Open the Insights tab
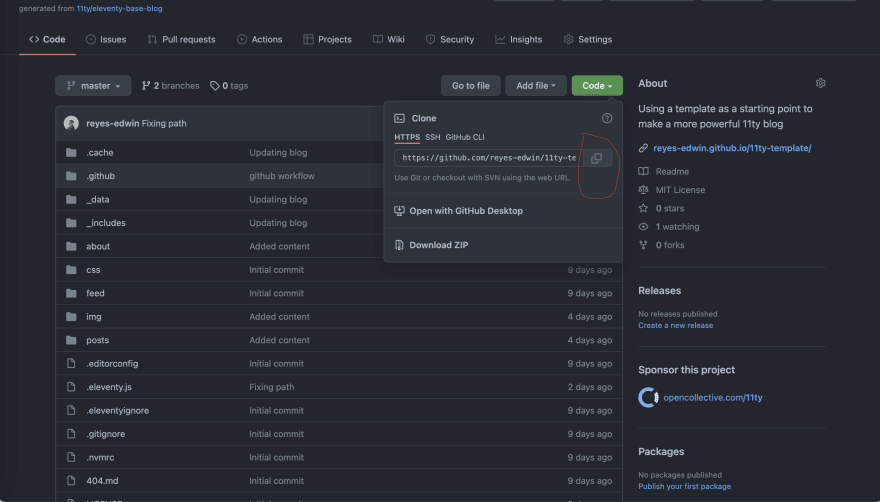Viewport: 880px width, 502px height. click(x=519, y=39)
